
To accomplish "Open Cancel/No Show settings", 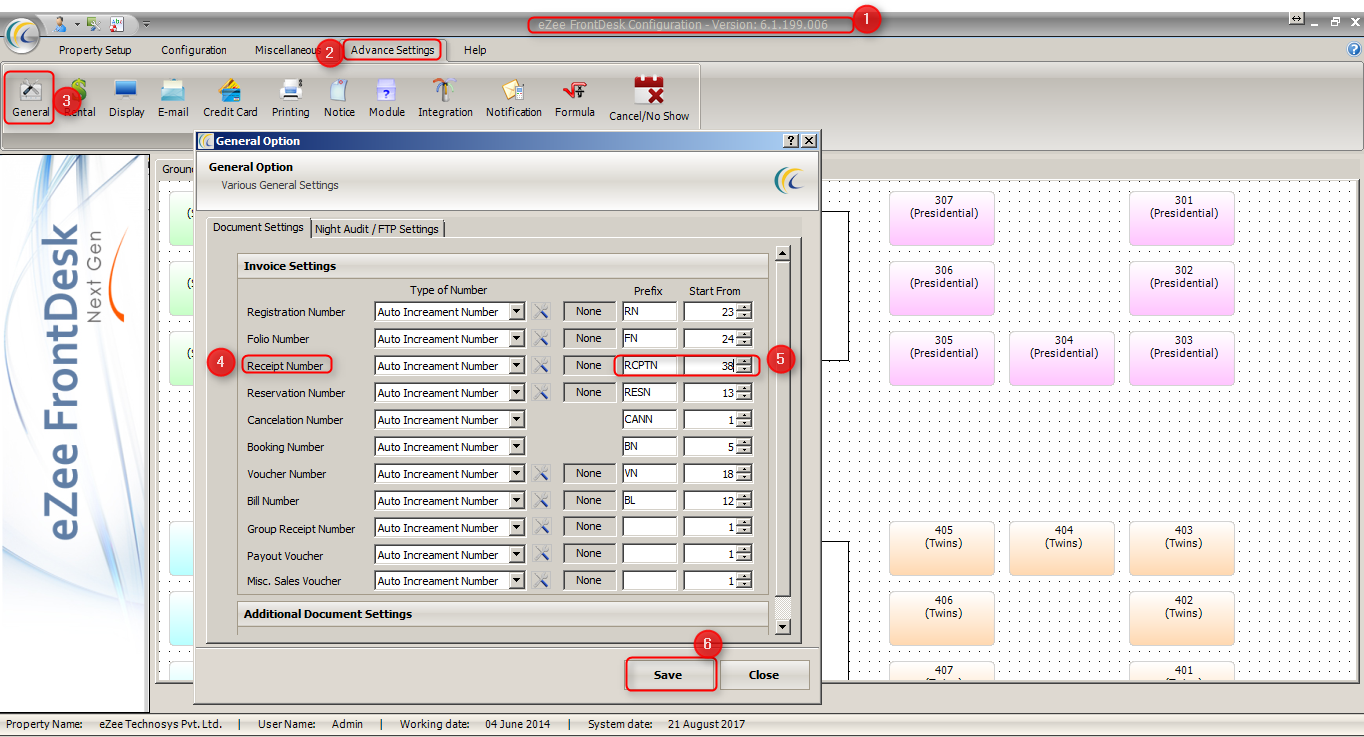I will click(x=649, y=99).
